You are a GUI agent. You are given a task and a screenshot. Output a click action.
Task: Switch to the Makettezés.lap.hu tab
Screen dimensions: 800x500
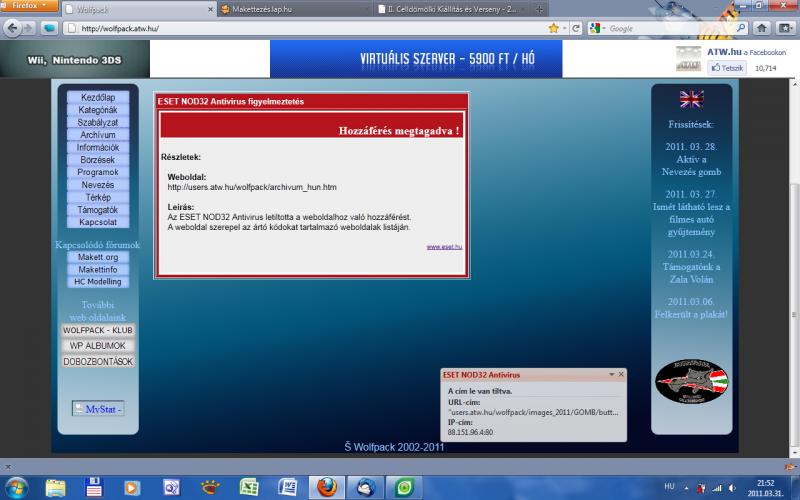pyautogui.click(x=290, y=8)
